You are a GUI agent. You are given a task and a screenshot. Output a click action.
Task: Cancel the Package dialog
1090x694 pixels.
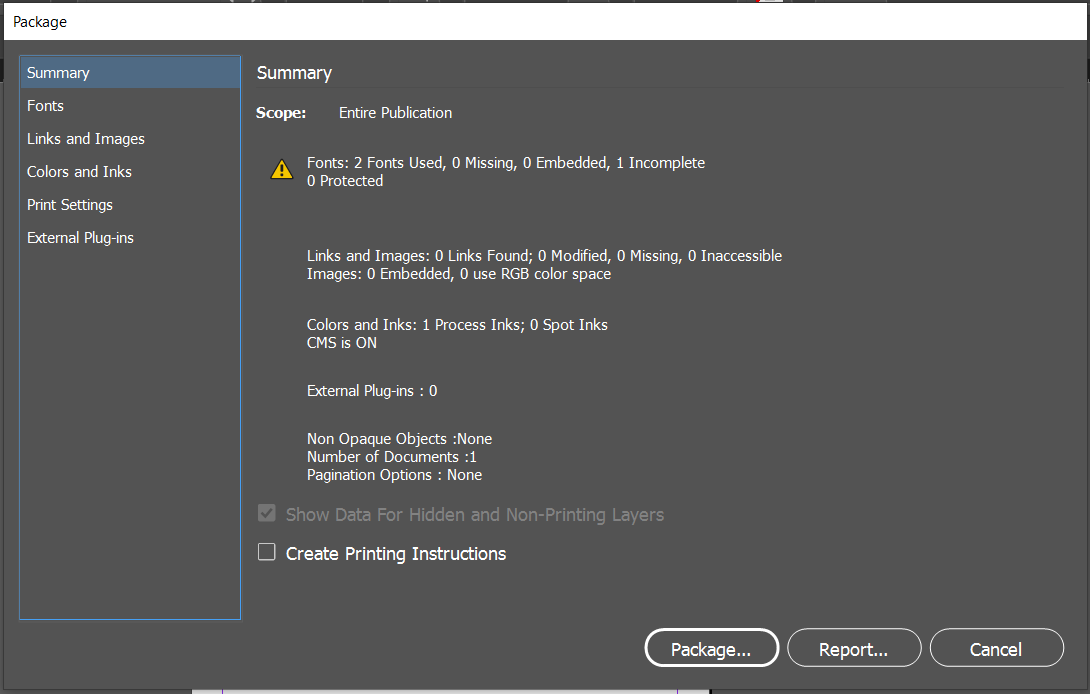pyautogui.click(x=996, y=648)
